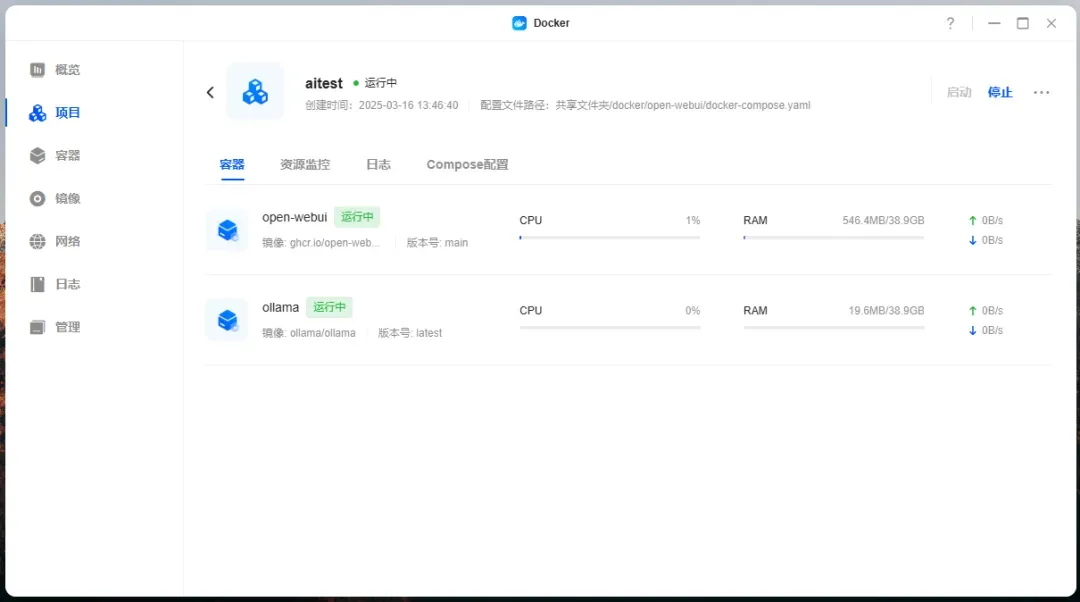This screenshot has width=1080, height=602.
Task: Click the ollama container name
Action: [280, 307]
